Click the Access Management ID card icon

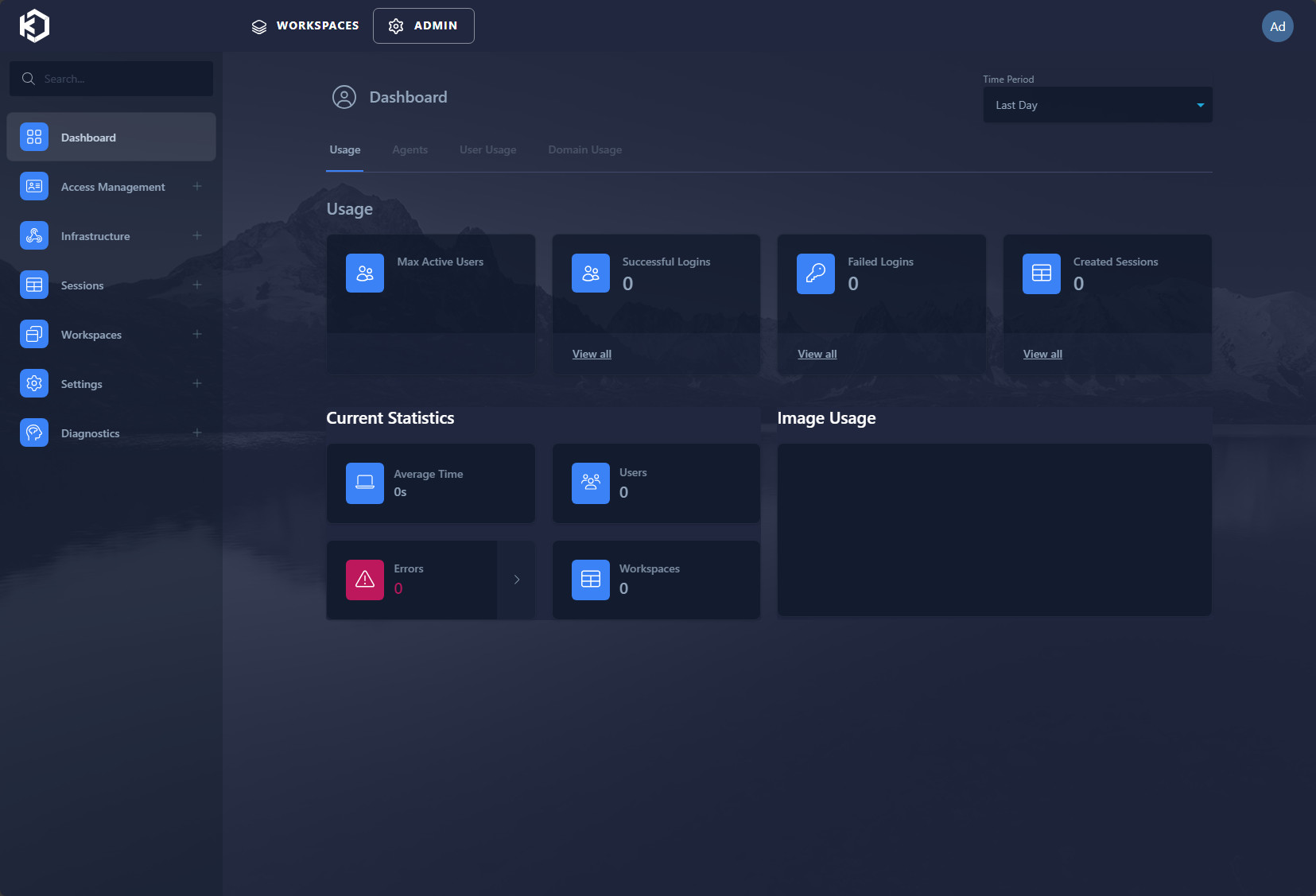[34, 187]
